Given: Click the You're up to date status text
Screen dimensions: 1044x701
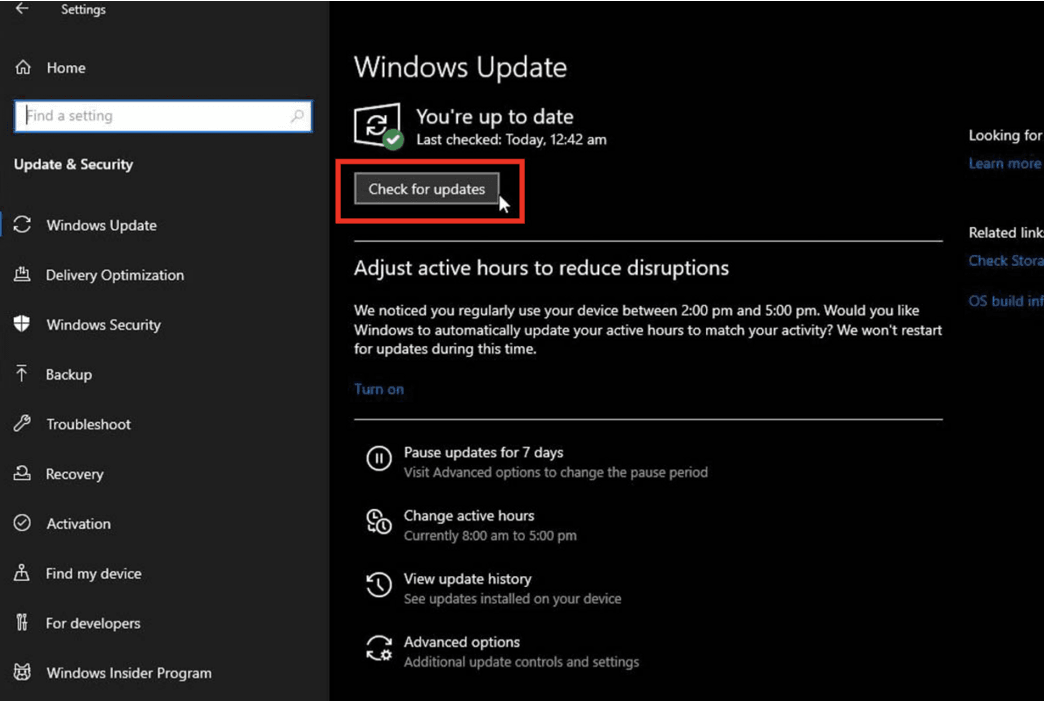Looking at the screenshot, I should pos(495,117).
